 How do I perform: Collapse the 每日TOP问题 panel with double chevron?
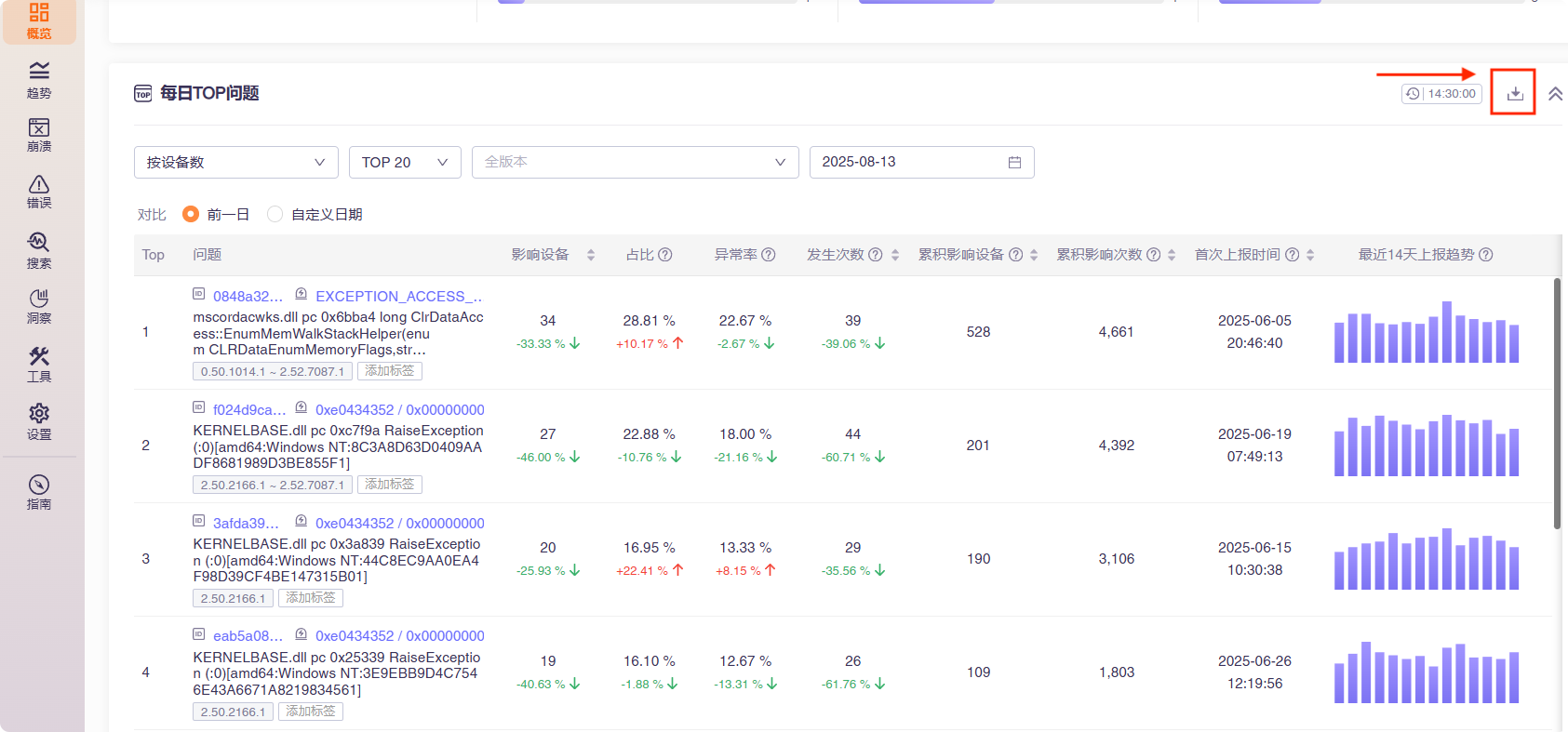tap(1555, 94)
